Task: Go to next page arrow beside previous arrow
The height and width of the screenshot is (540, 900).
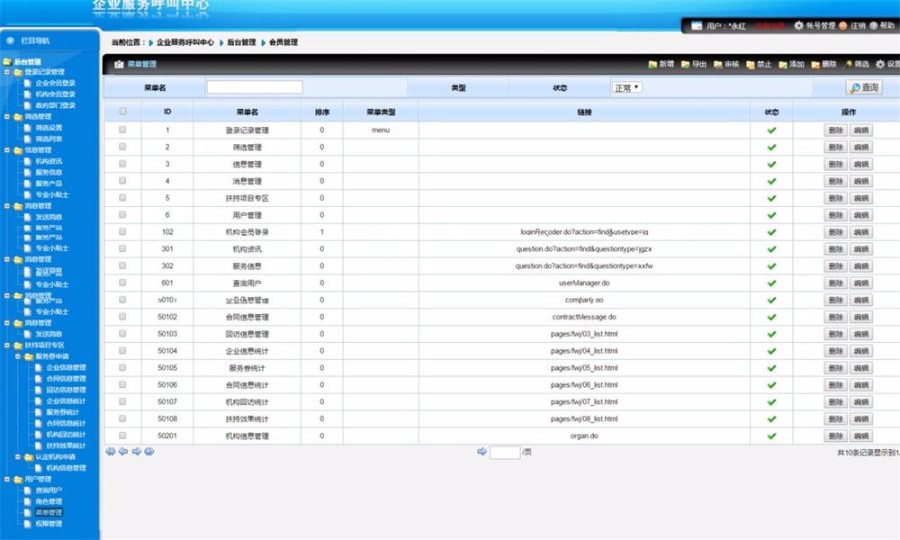Action: [x=136, y=452]
